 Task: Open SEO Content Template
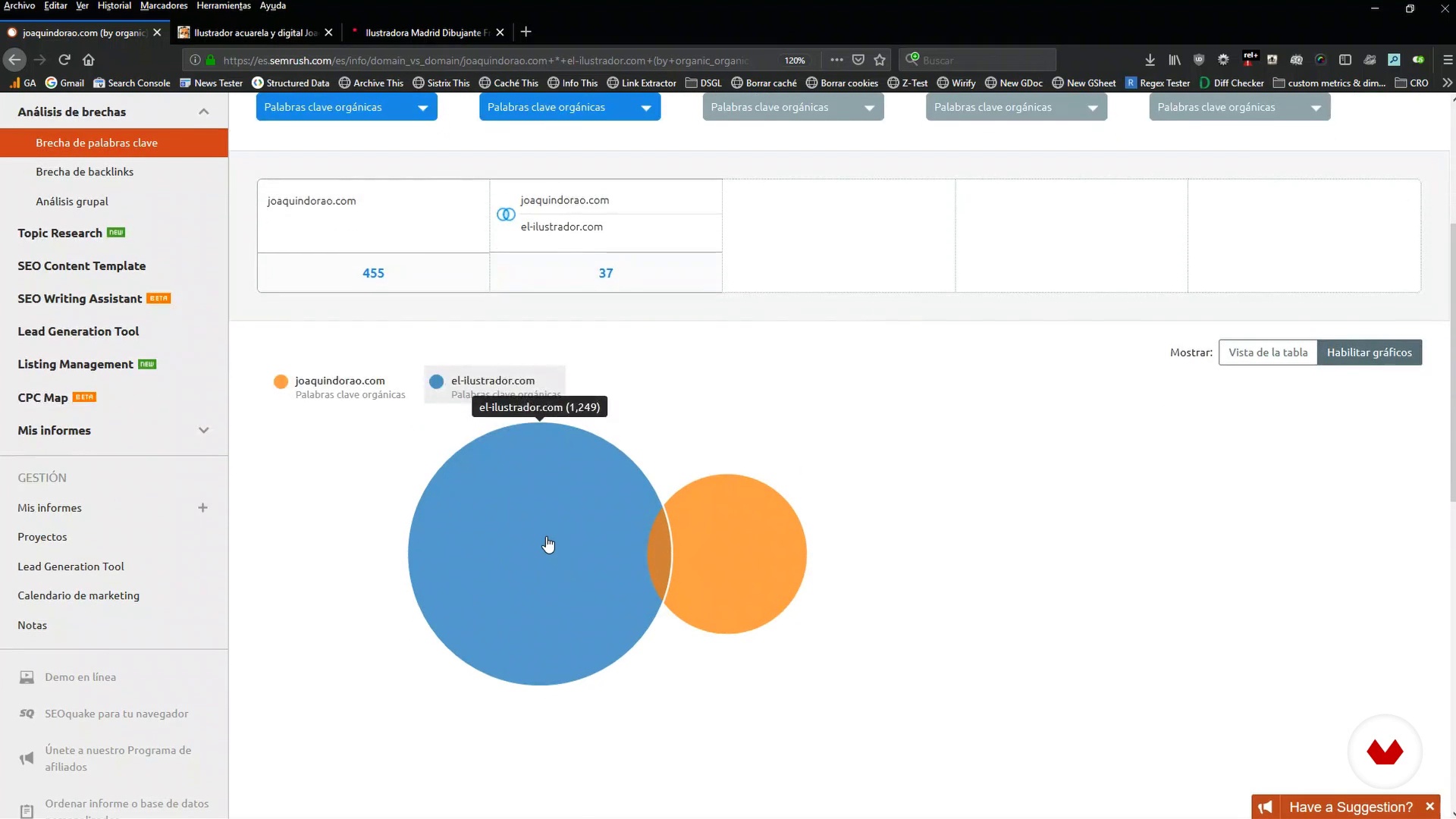[x=81, y=265]
